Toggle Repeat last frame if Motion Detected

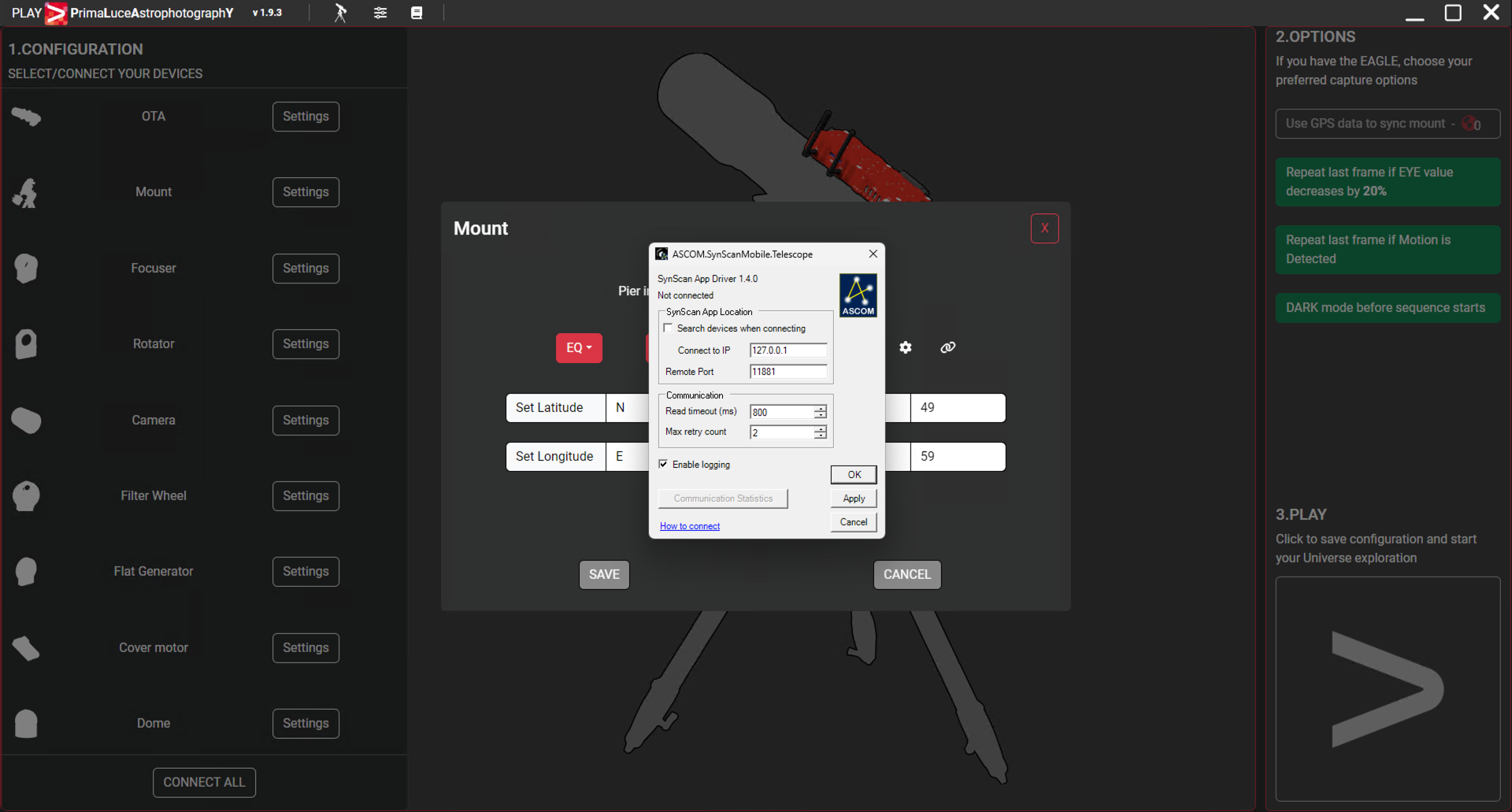tap(1388, 250)
